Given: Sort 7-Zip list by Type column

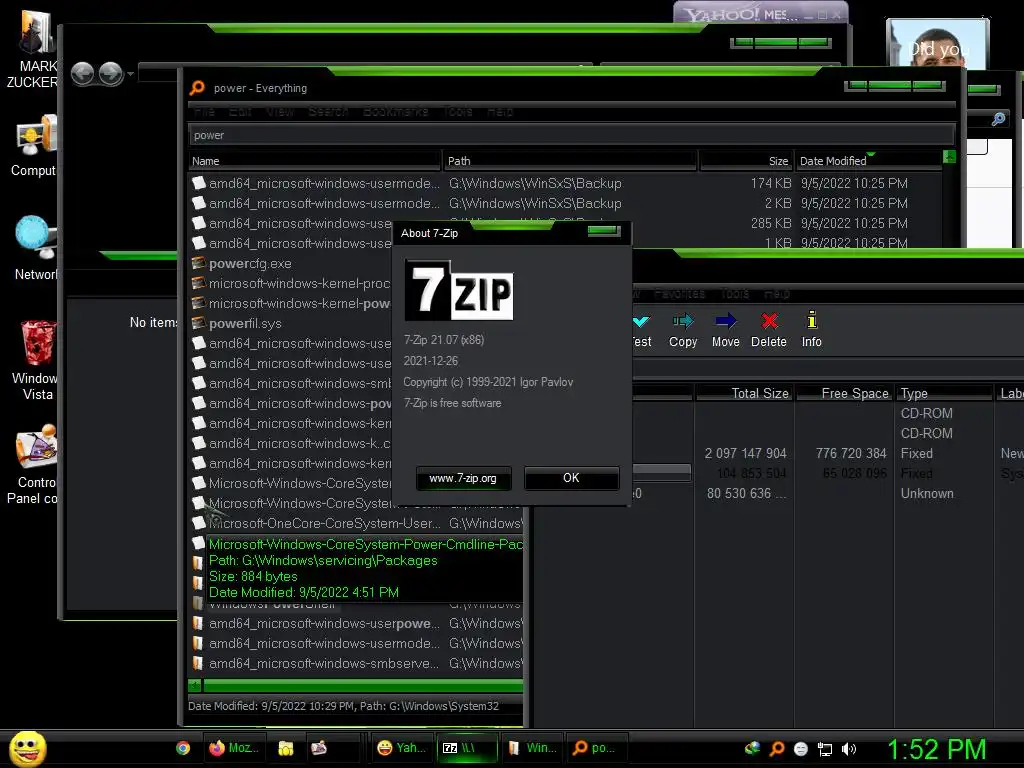Looking at the screenshot, I should pyautogui.click(x=944, y=393).
